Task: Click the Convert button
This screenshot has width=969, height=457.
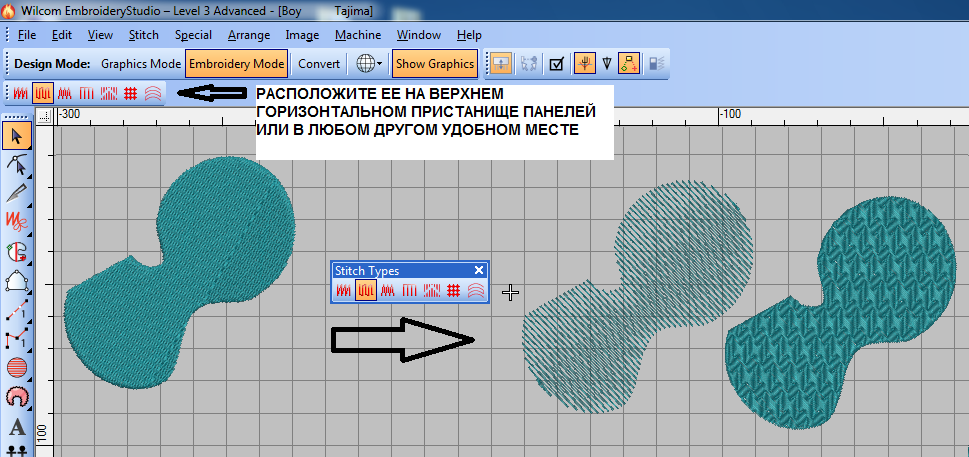Action: [x=319, y=64]
